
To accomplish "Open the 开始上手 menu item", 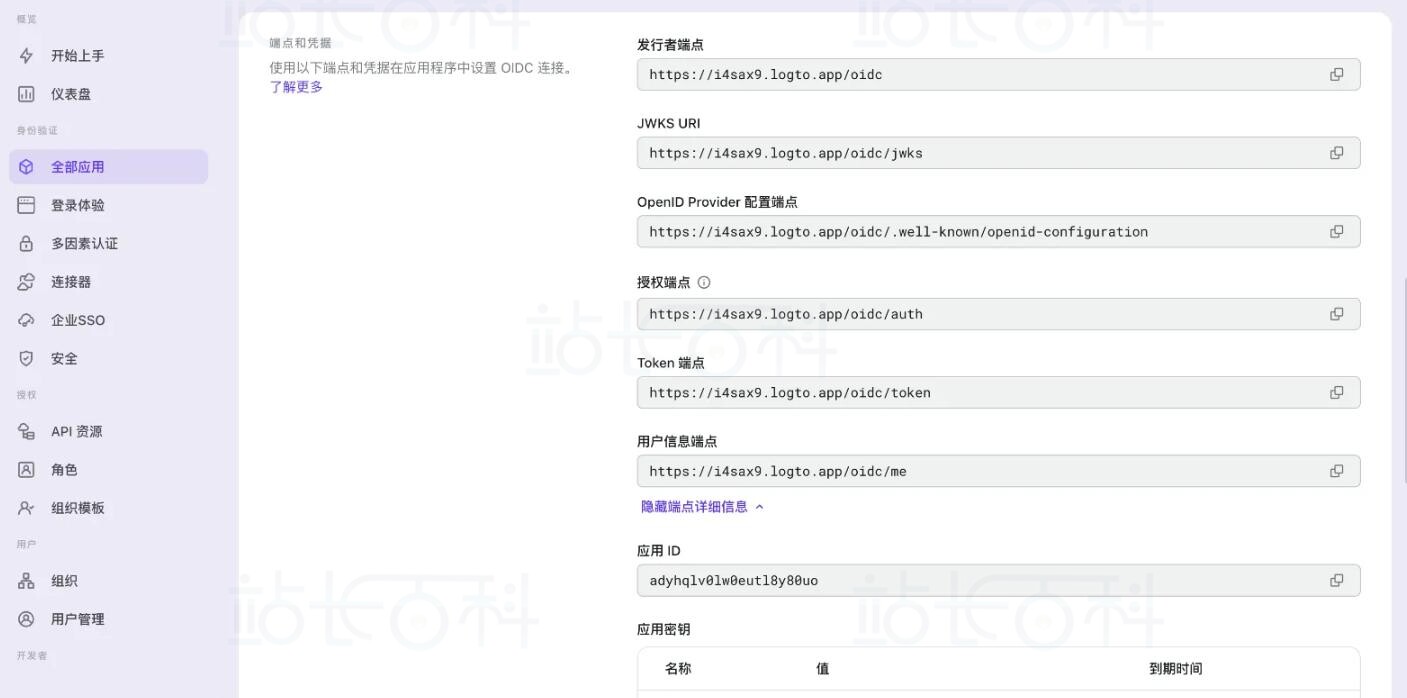I will pyautogui.click(x=108, y=56).
